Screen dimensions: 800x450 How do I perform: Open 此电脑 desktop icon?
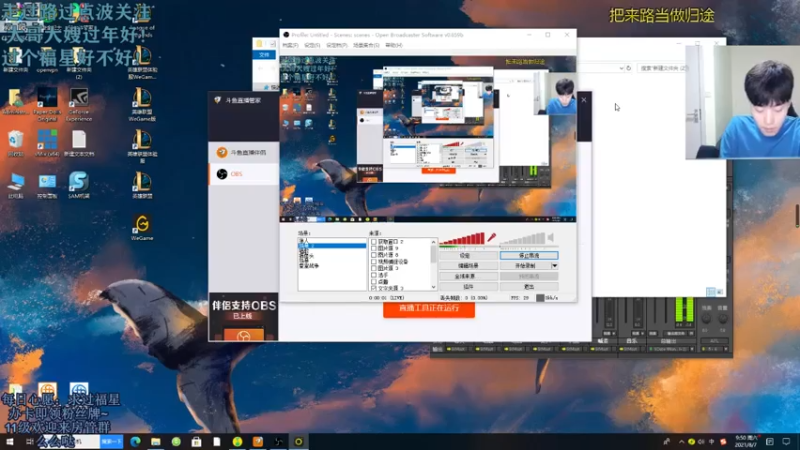pos(15,185)
